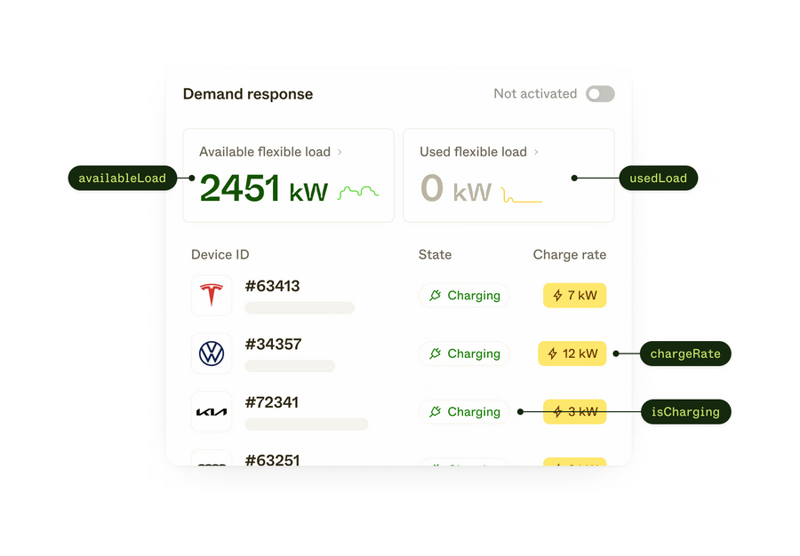Click the yellow sparkline next to 0 kW

[522, 195]
